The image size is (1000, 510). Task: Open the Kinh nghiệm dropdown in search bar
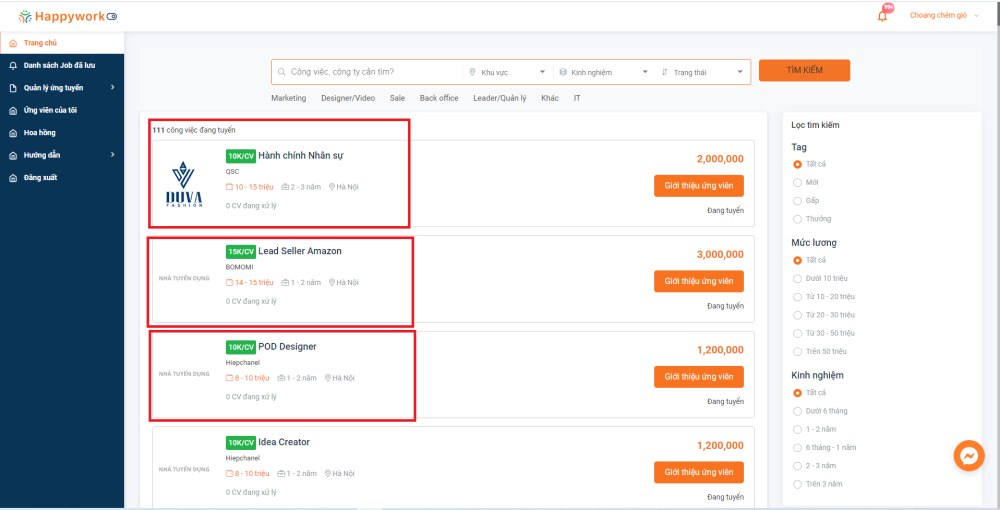(x=603, y=72)
